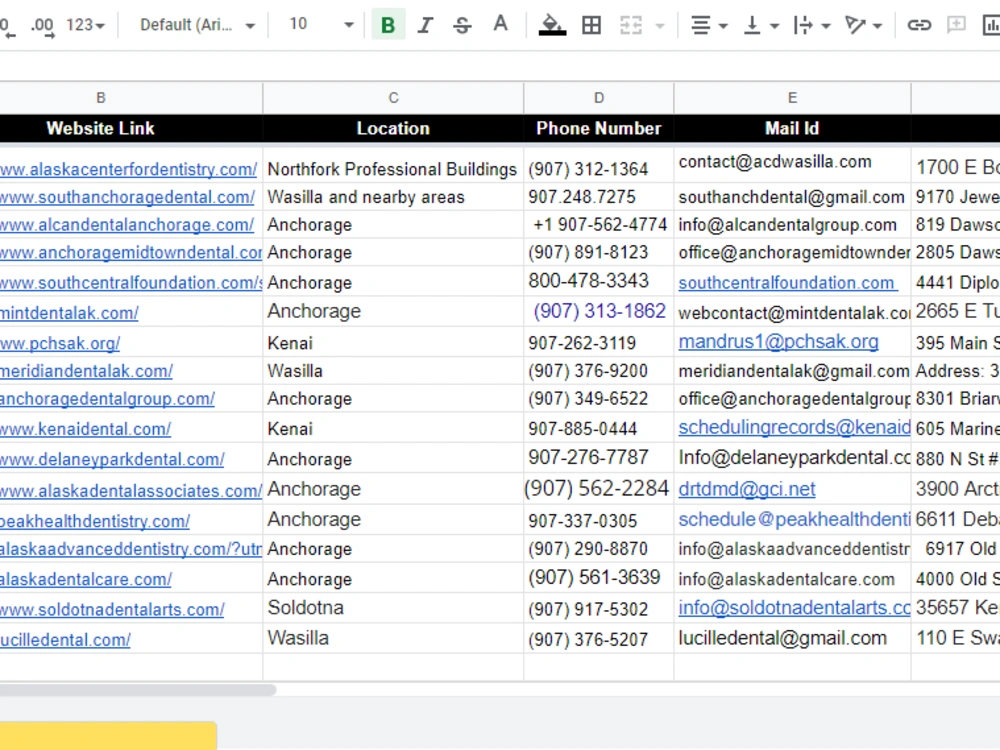The height and width of the screenshot is (750, 1000).
Task: Open the 123 number format dropdown
Action: coord(85,25)
